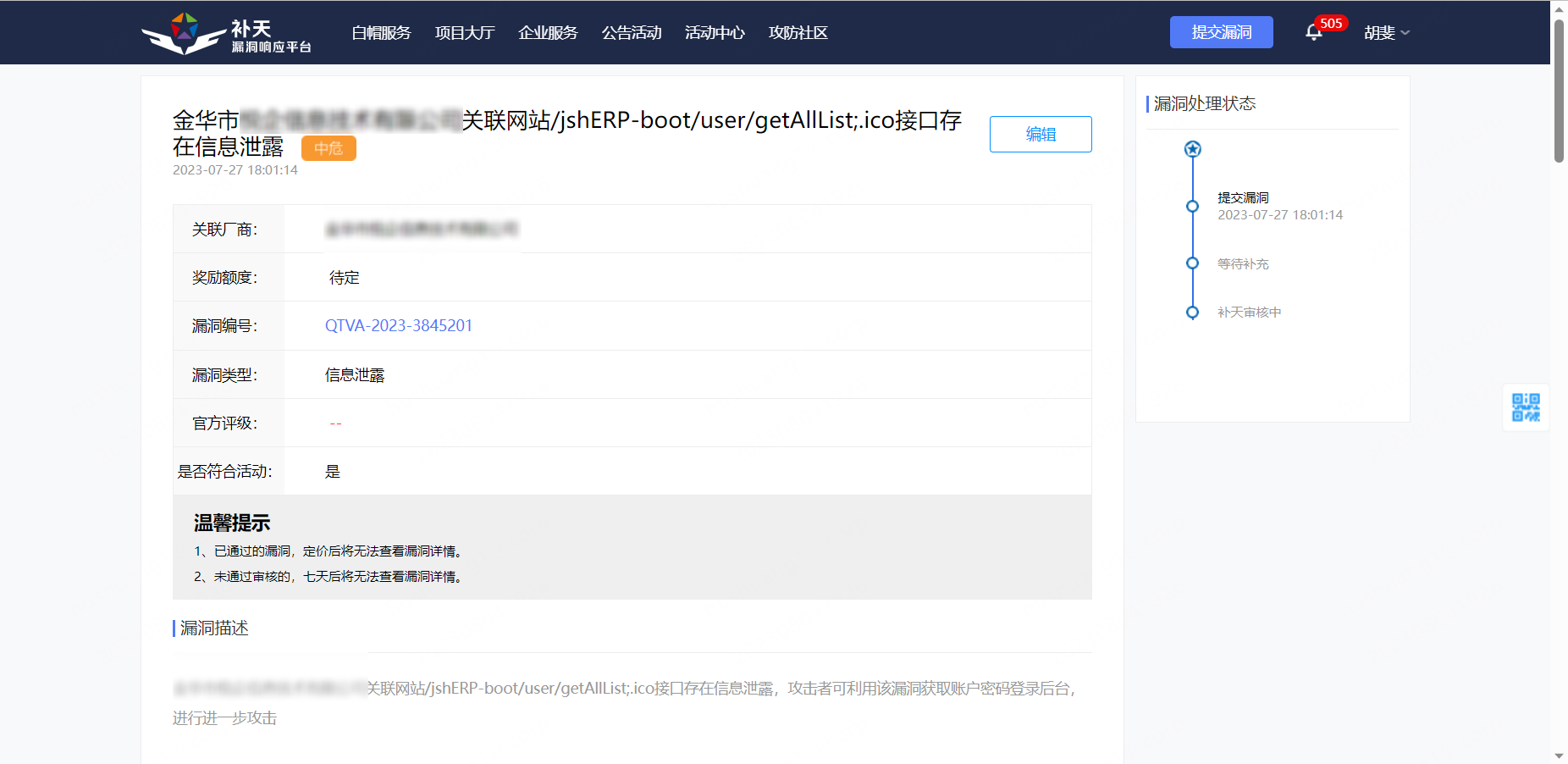The height and width of the screenshot is (764, 1568).
Task: Click the 等待补充 status text
Action: pyautogui.click(x=1243, y=263)
